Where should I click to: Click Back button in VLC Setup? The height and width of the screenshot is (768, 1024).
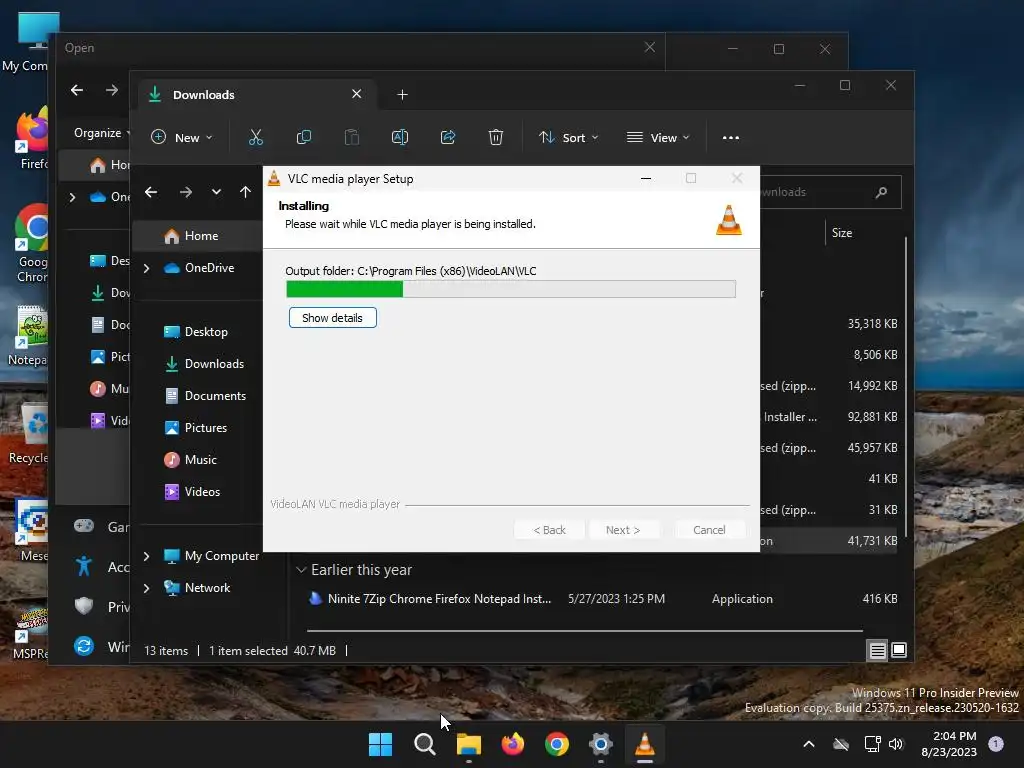549,530
